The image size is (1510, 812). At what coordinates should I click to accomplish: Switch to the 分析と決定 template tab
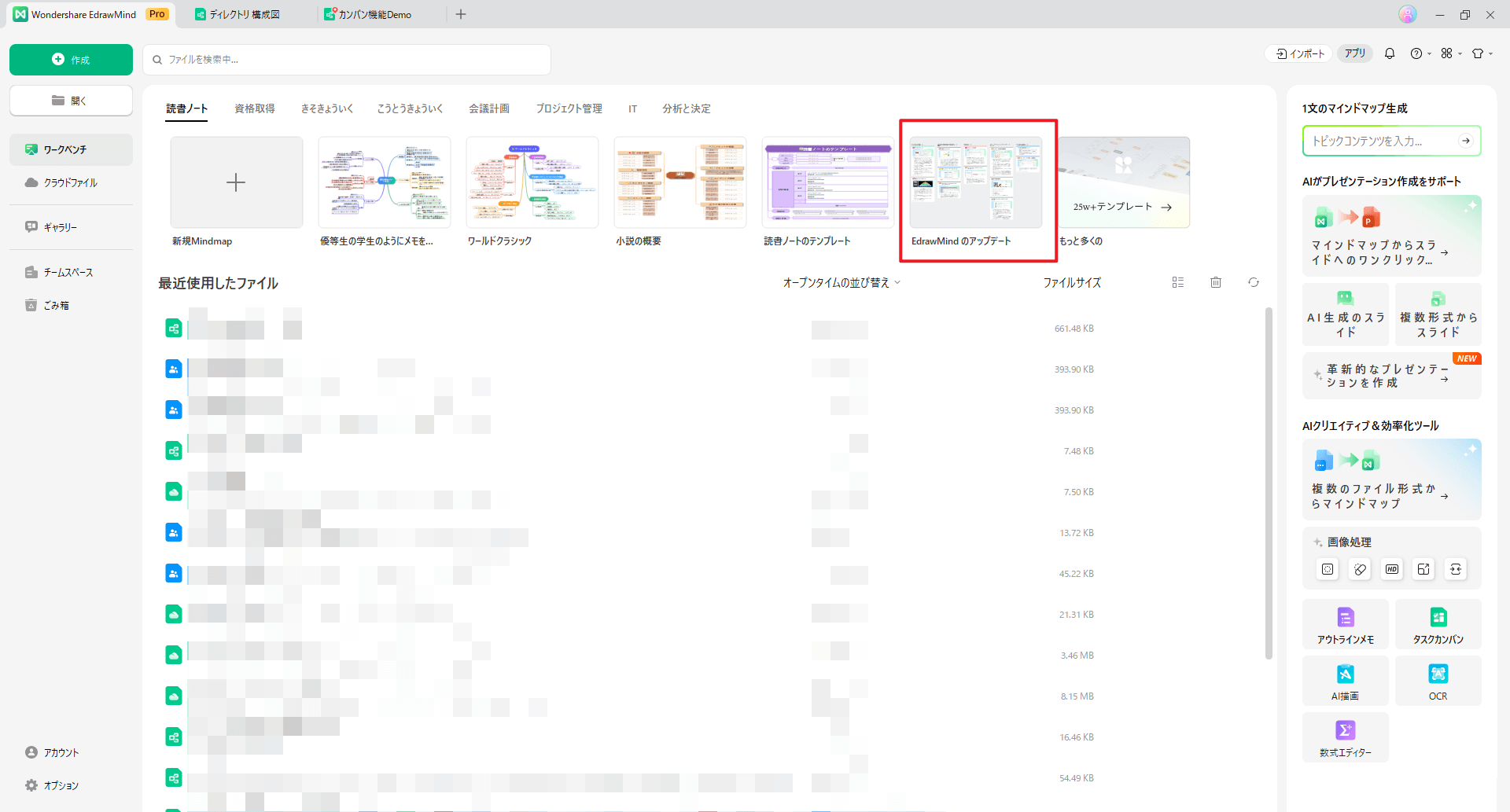point(687,108)
